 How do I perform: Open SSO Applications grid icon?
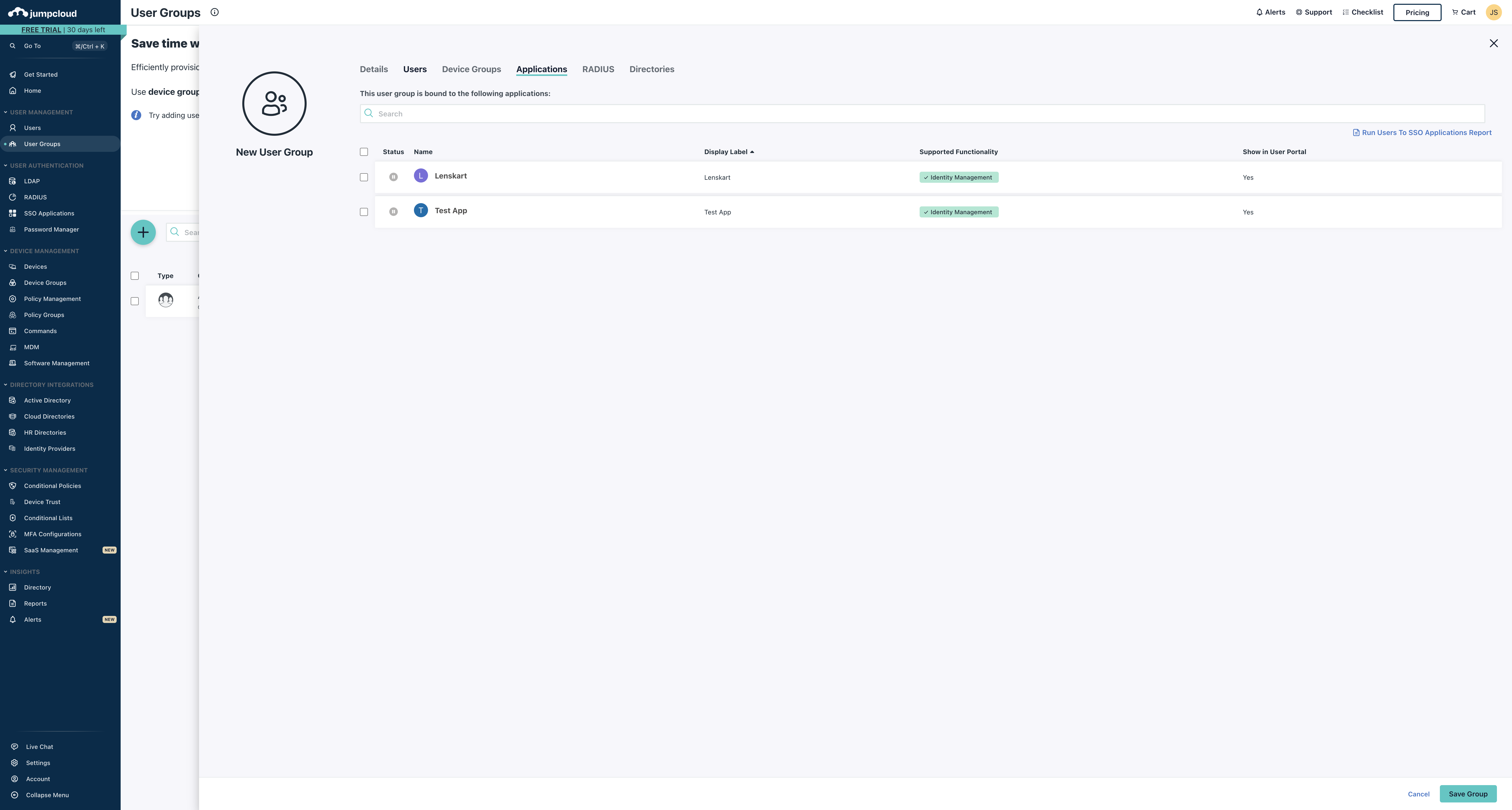click(12, 214)
